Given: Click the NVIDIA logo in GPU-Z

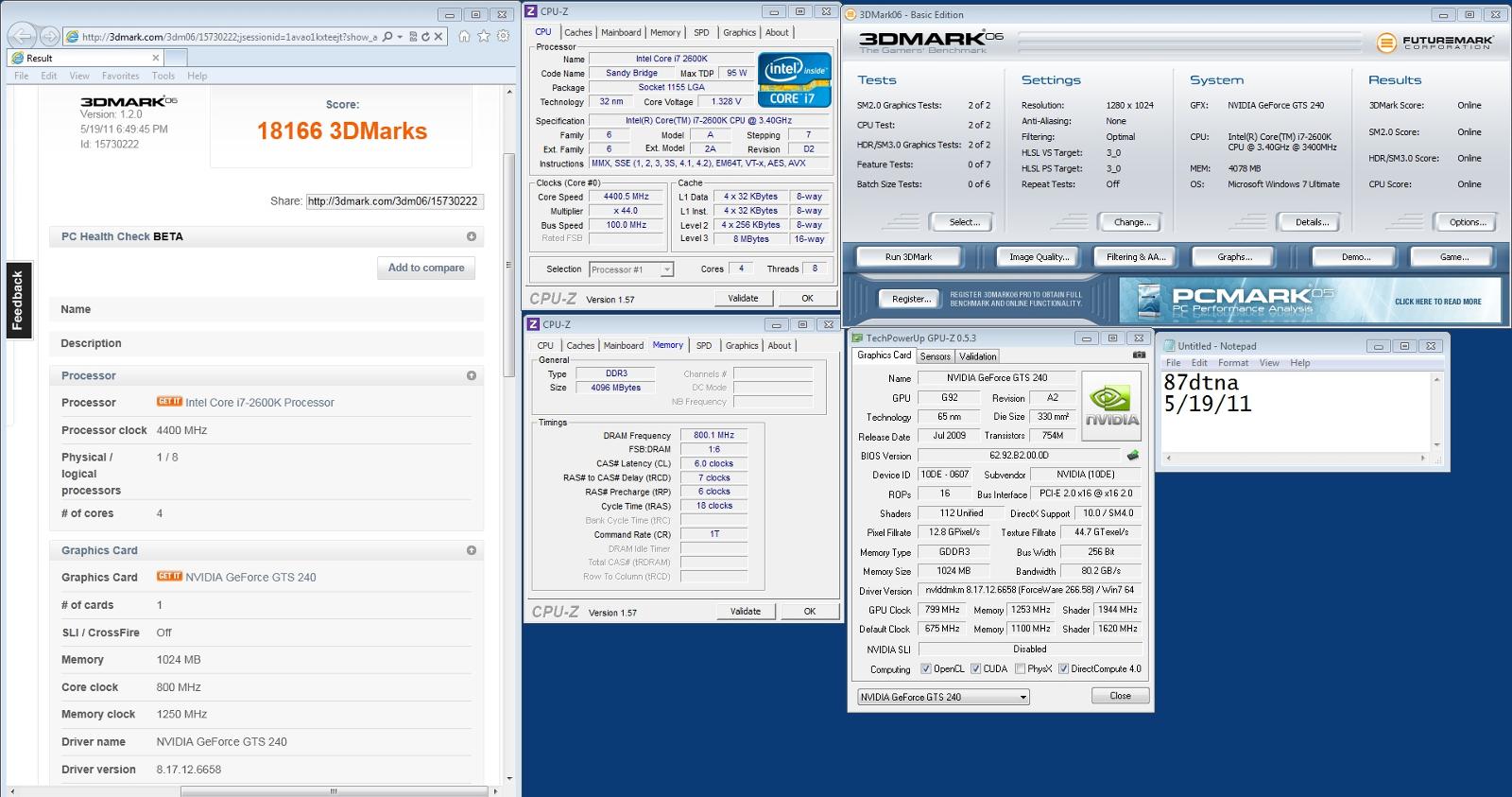Looking at the screenshot, I should pyautogui.click(x=1111, y=405).
